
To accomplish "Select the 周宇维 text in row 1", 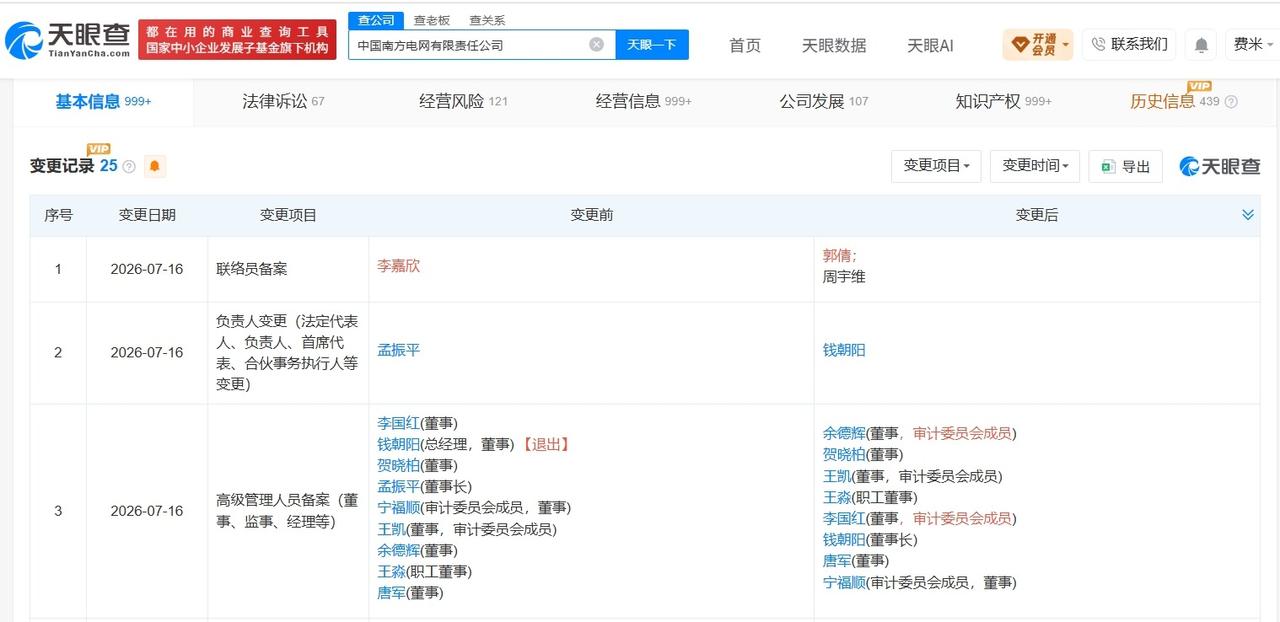I will 844,276.
